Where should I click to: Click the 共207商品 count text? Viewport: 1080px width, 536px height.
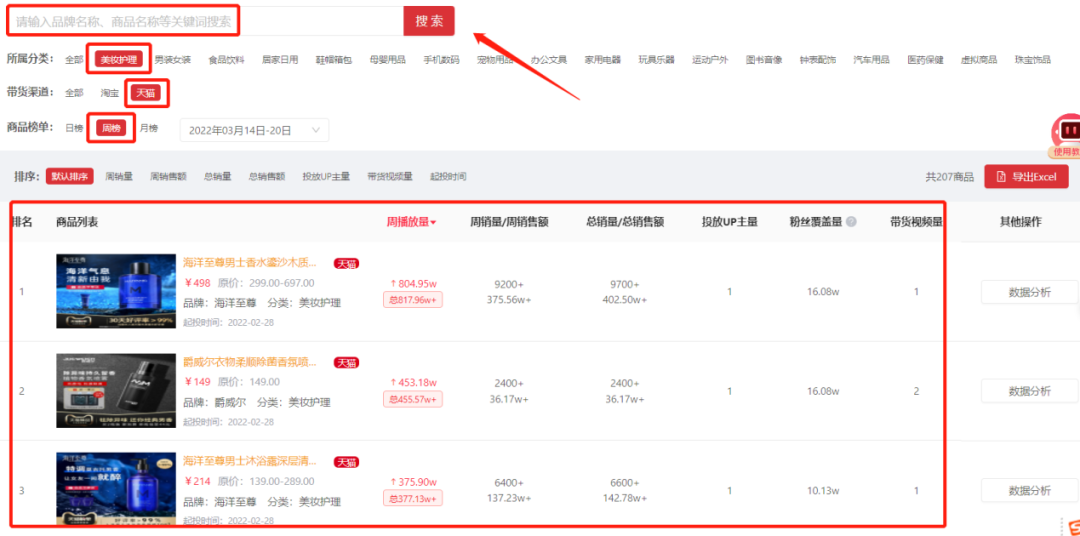[x=950, y=177]
